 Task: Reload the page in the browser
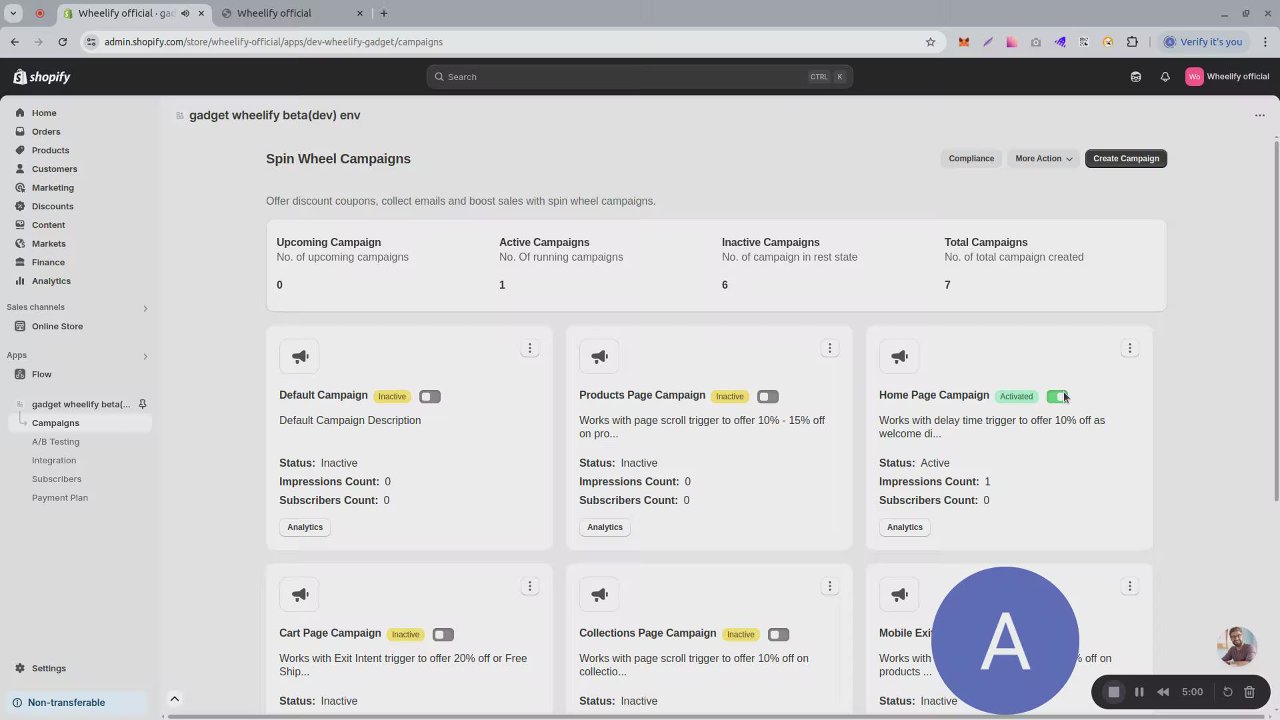[62, 42]
